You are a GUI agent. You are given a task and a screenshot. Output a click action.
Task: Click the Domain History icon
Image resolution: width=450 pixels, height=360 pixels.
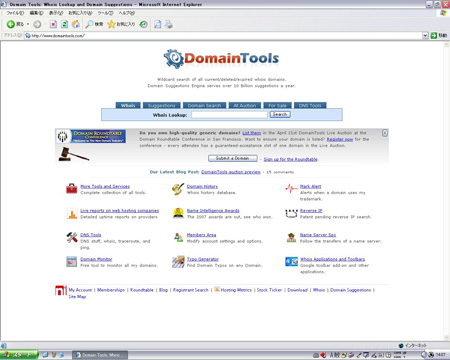coord(178,189)
